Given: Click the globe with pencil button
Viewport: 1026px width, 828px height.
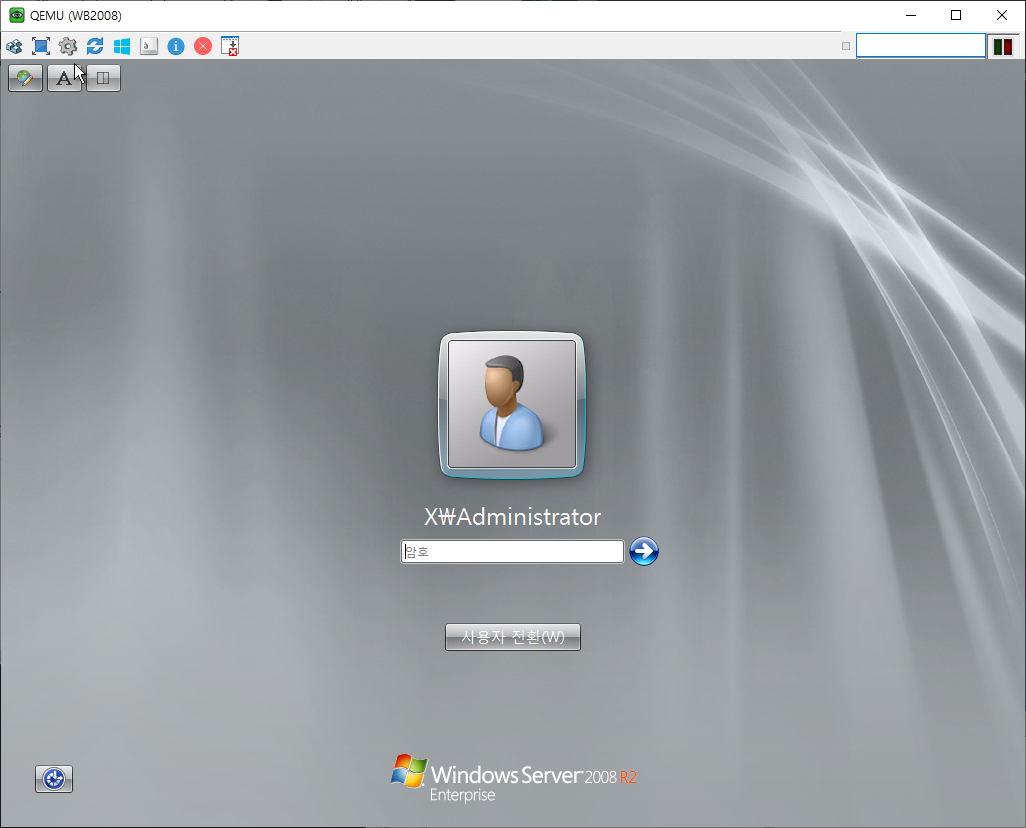Looking at the screenshot, I should (x=26, y=79).
